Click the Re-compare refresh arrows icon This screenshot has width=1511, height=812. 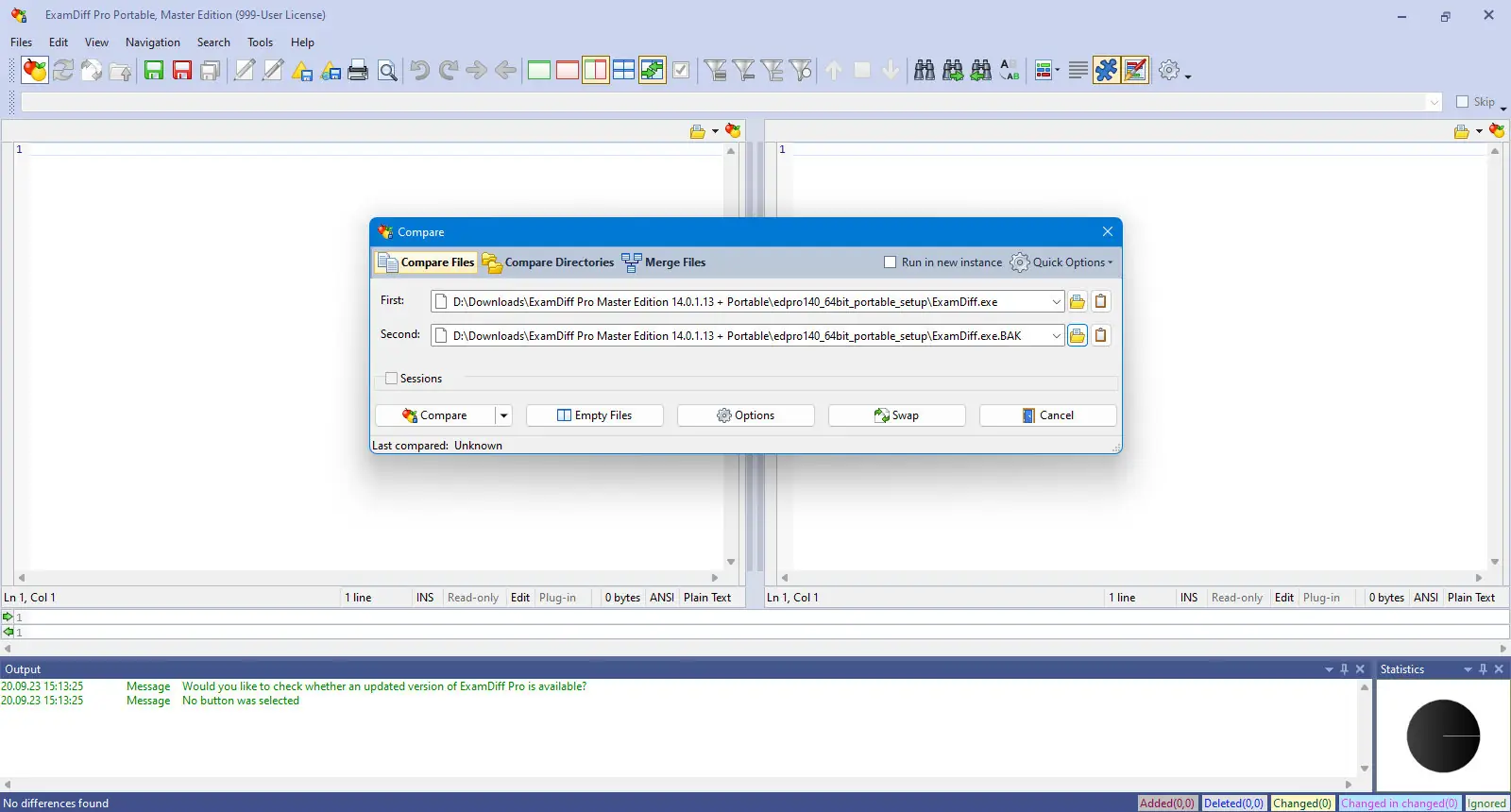(x=63, y=70)
